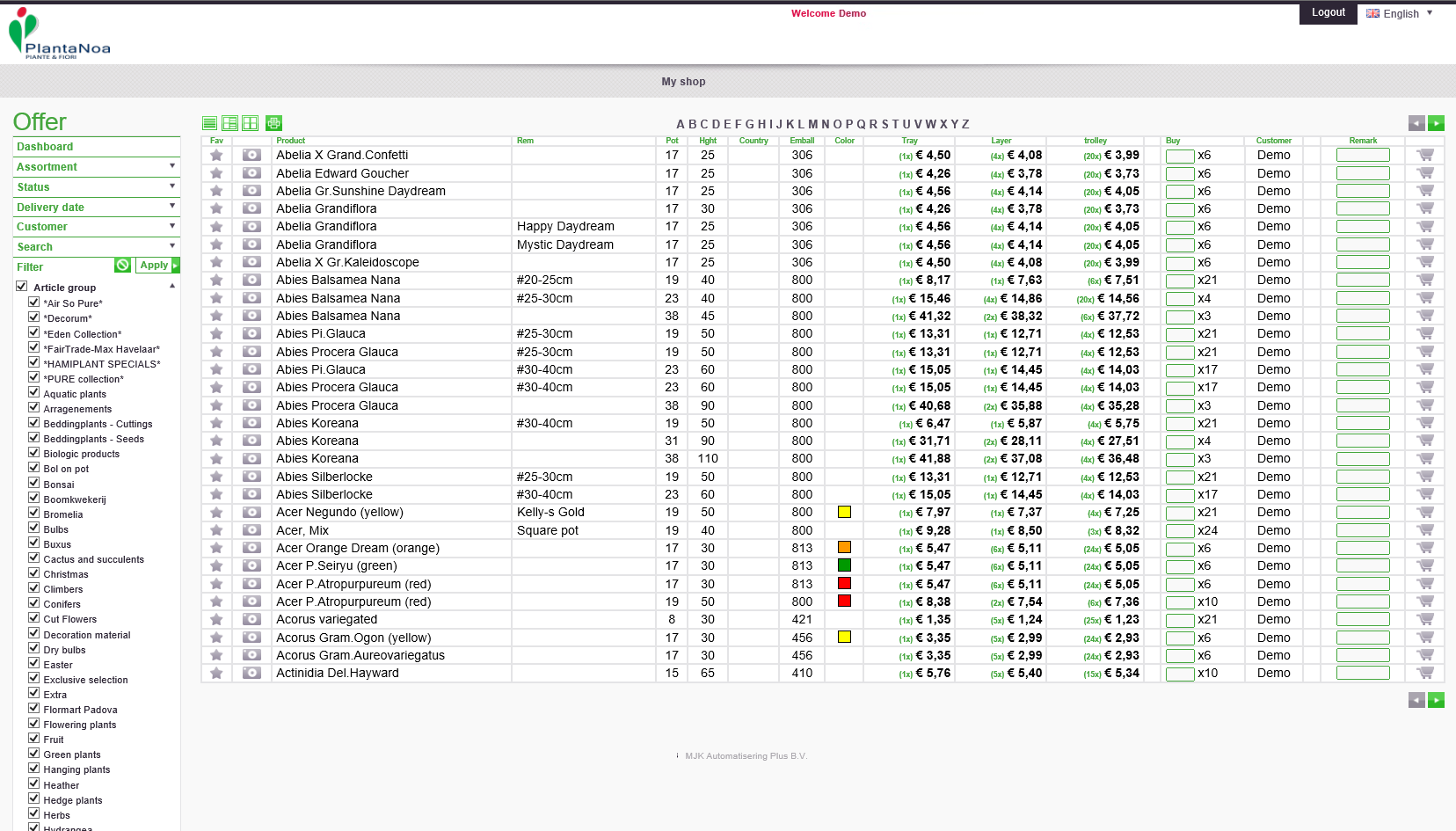
Task: Switch to the simple list view icon
Action: pyautogui.click(x=209, y=123)
